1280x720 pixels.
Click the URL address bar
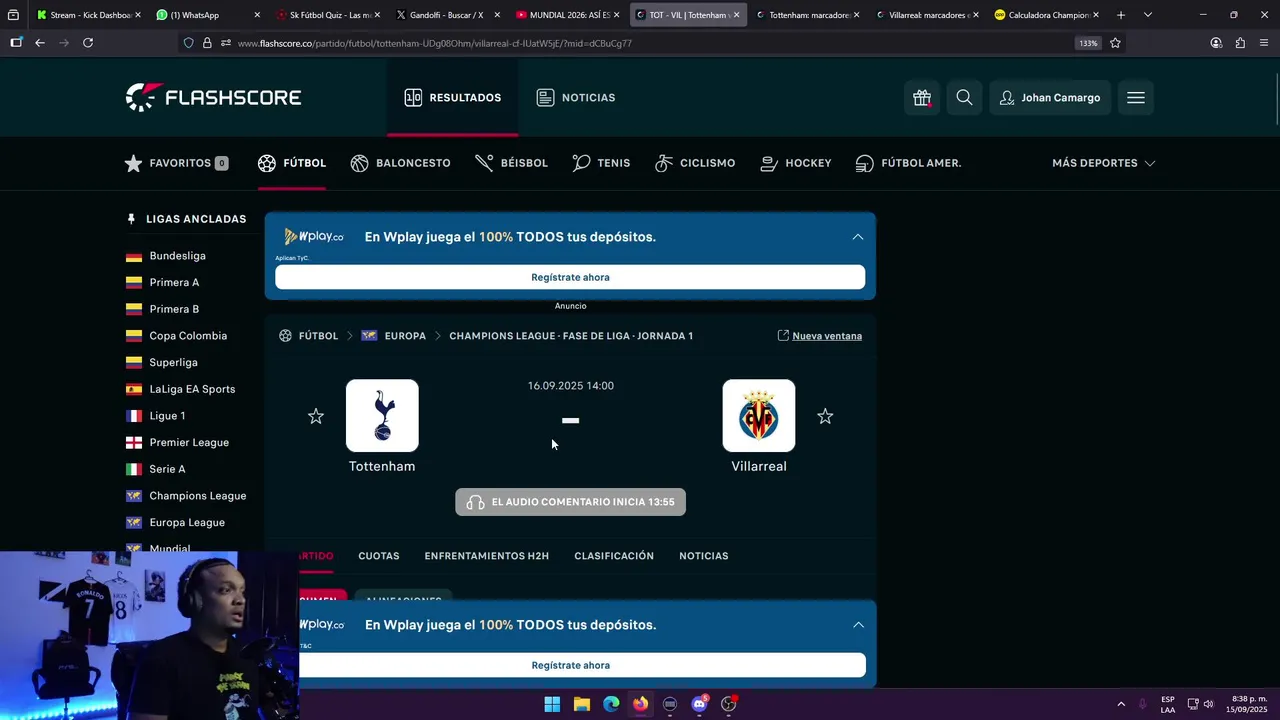pyautogui.click(x=640, y=43)
